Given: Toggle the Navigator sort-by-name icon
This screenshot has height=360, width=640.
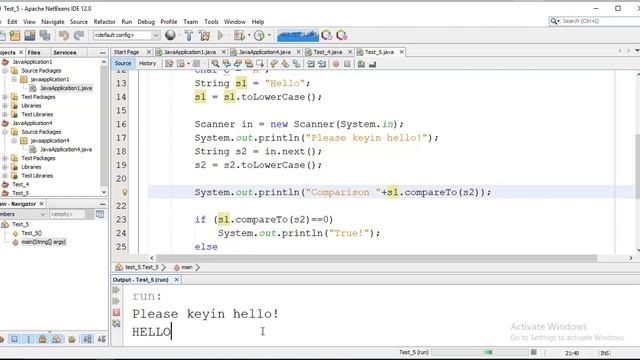Looking at the screenshot, I should point(87,339).
